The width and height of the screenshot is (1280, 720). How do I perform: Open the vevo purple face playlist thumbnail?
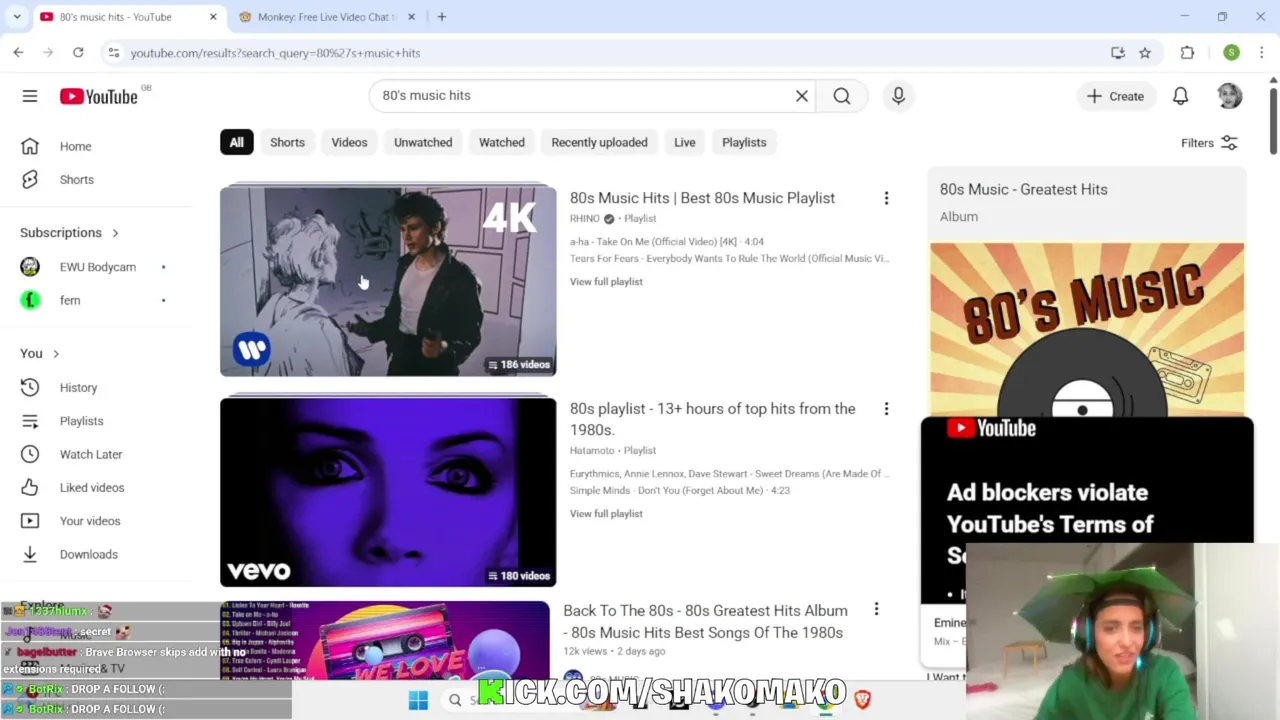tap(388, 492)
